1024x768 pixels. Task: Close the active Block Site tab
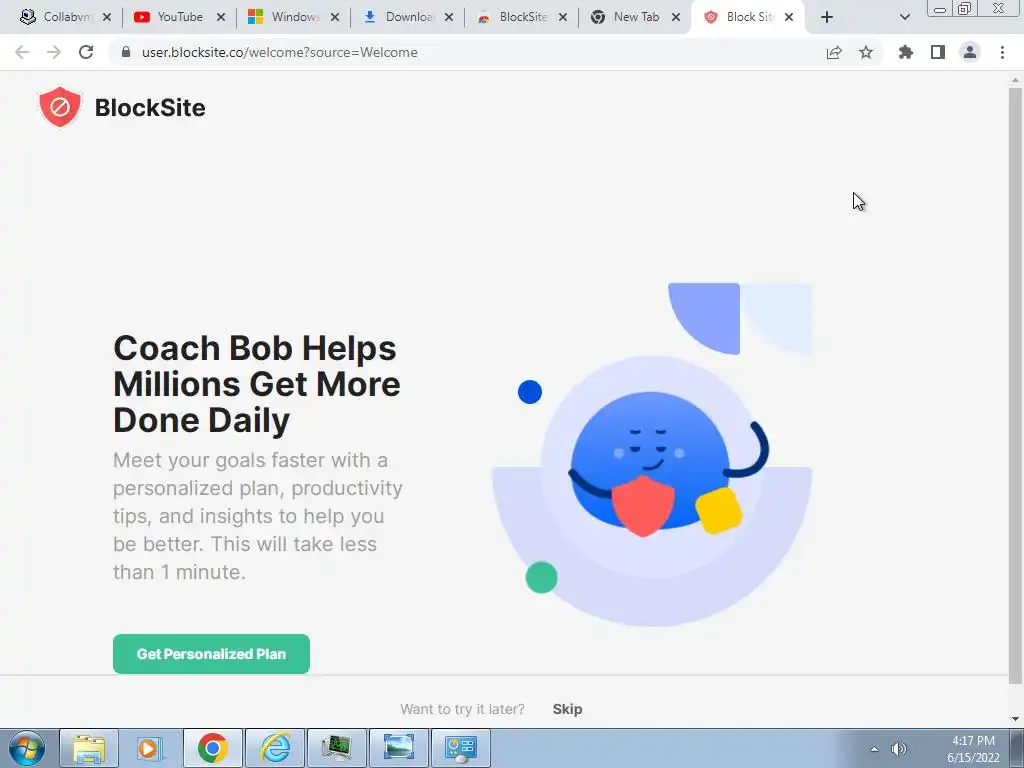pyautogui.click(x=789, y=17)
